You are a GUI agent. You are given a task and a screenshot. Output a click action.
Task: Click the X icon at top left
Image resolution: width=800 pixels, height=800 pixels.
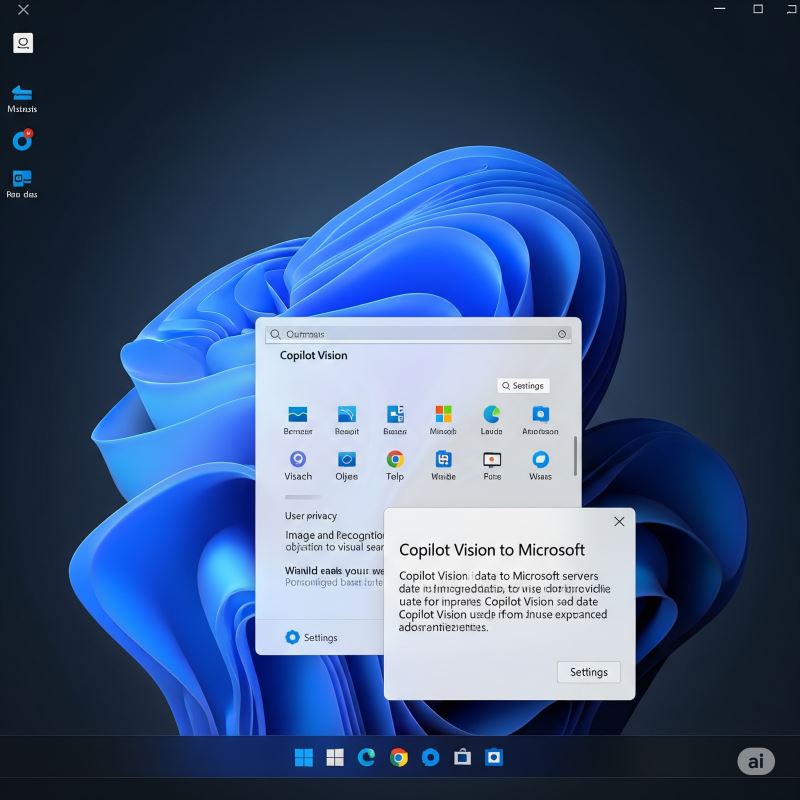click(x=23, y=10)
